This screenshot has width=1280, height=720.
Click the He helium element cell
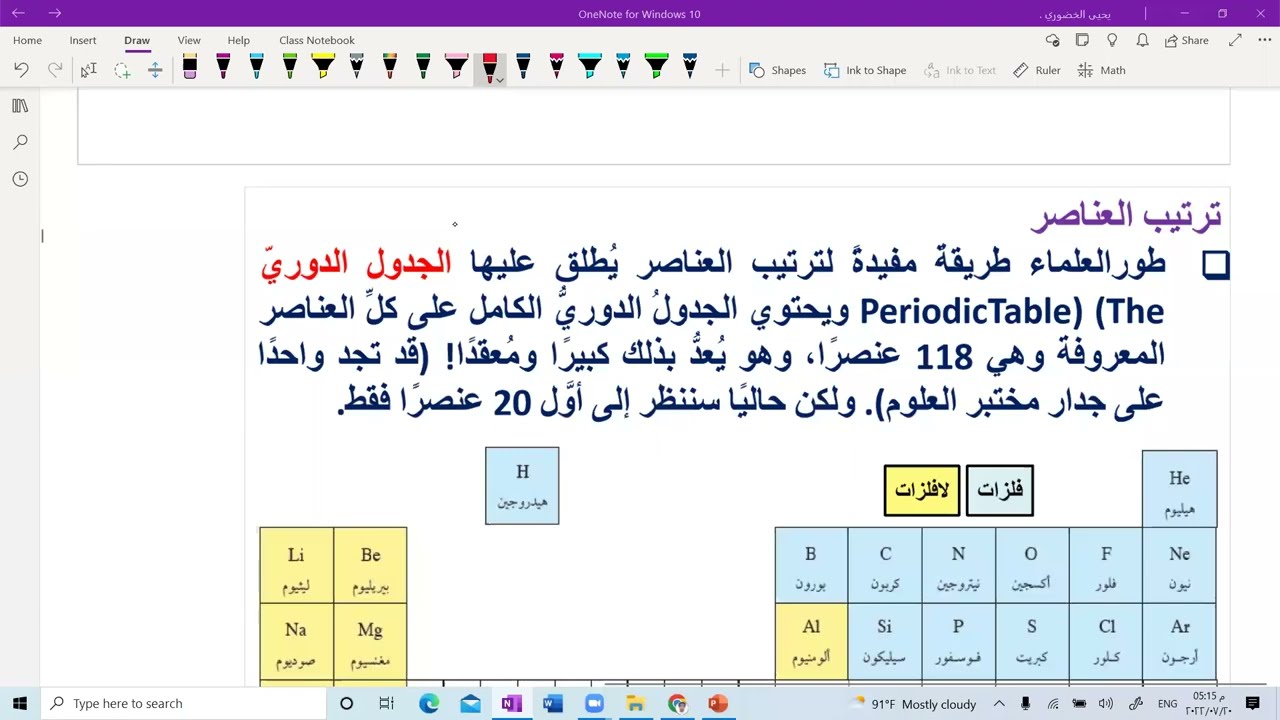[x=1180, y=489]
